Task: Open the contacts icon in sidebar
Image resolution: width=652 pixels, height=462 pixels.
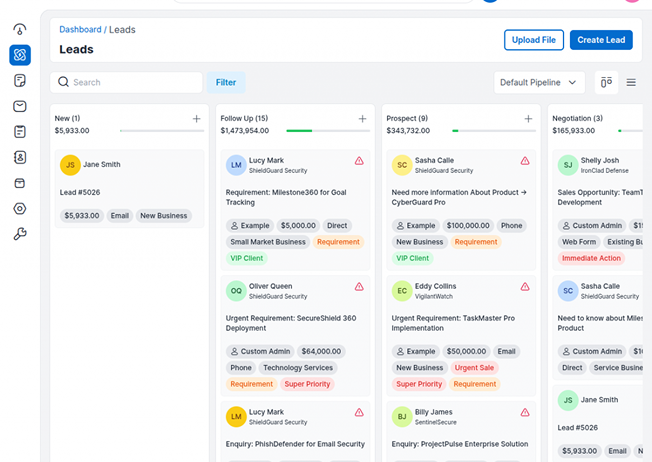Action: (x=20, y=157)
